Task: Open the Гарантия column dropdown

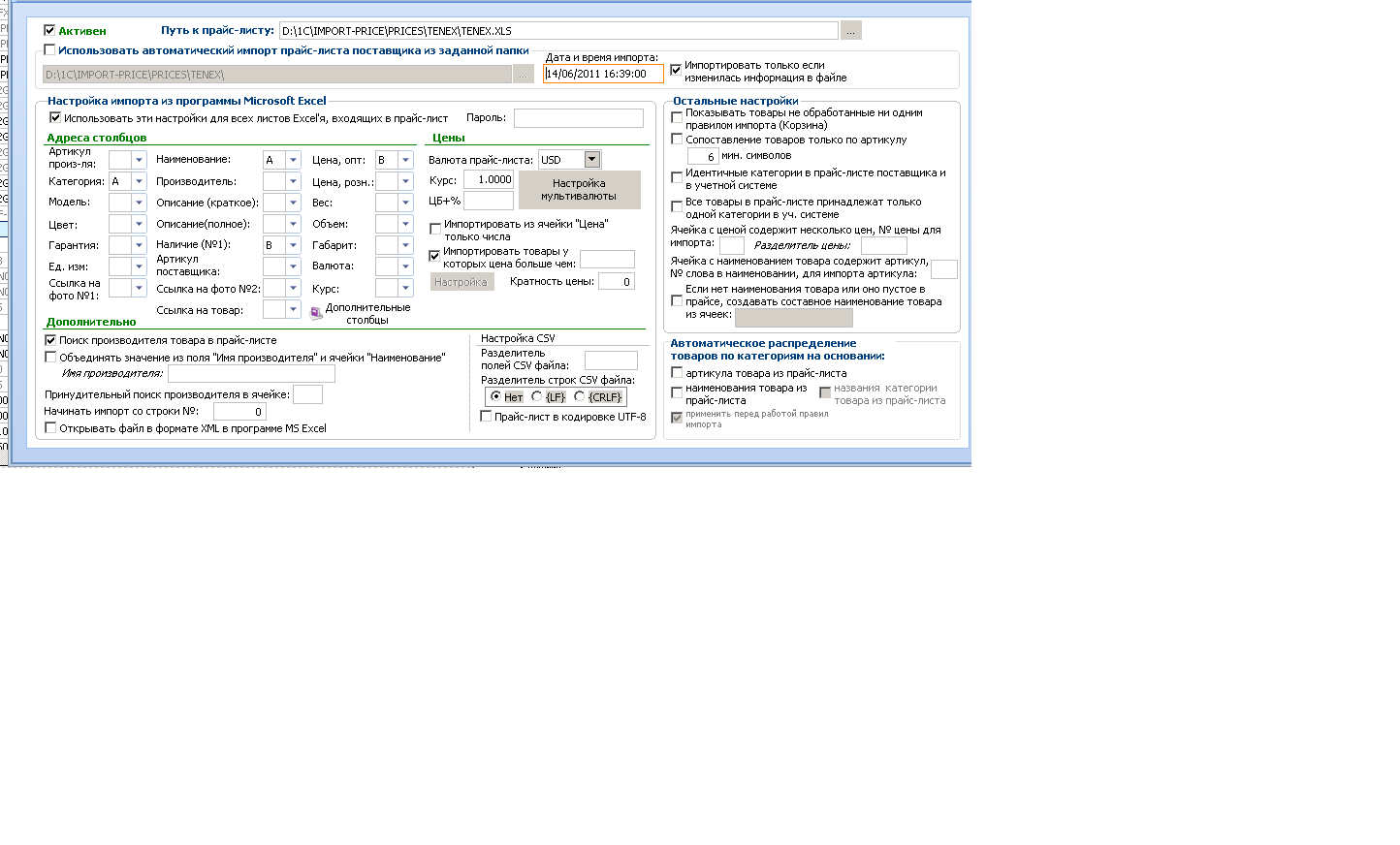Action: [139, 245]
